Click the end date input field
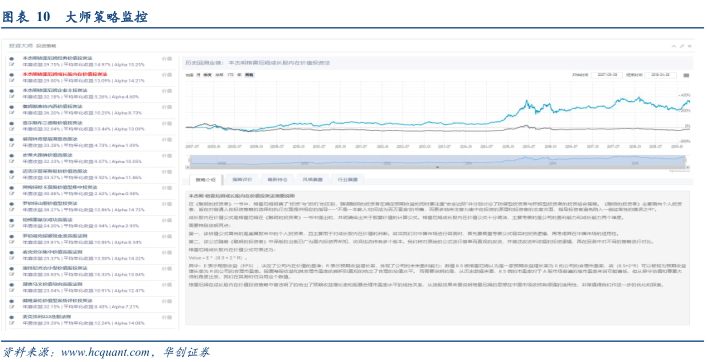709x362 pixels. tap(660, 75)
